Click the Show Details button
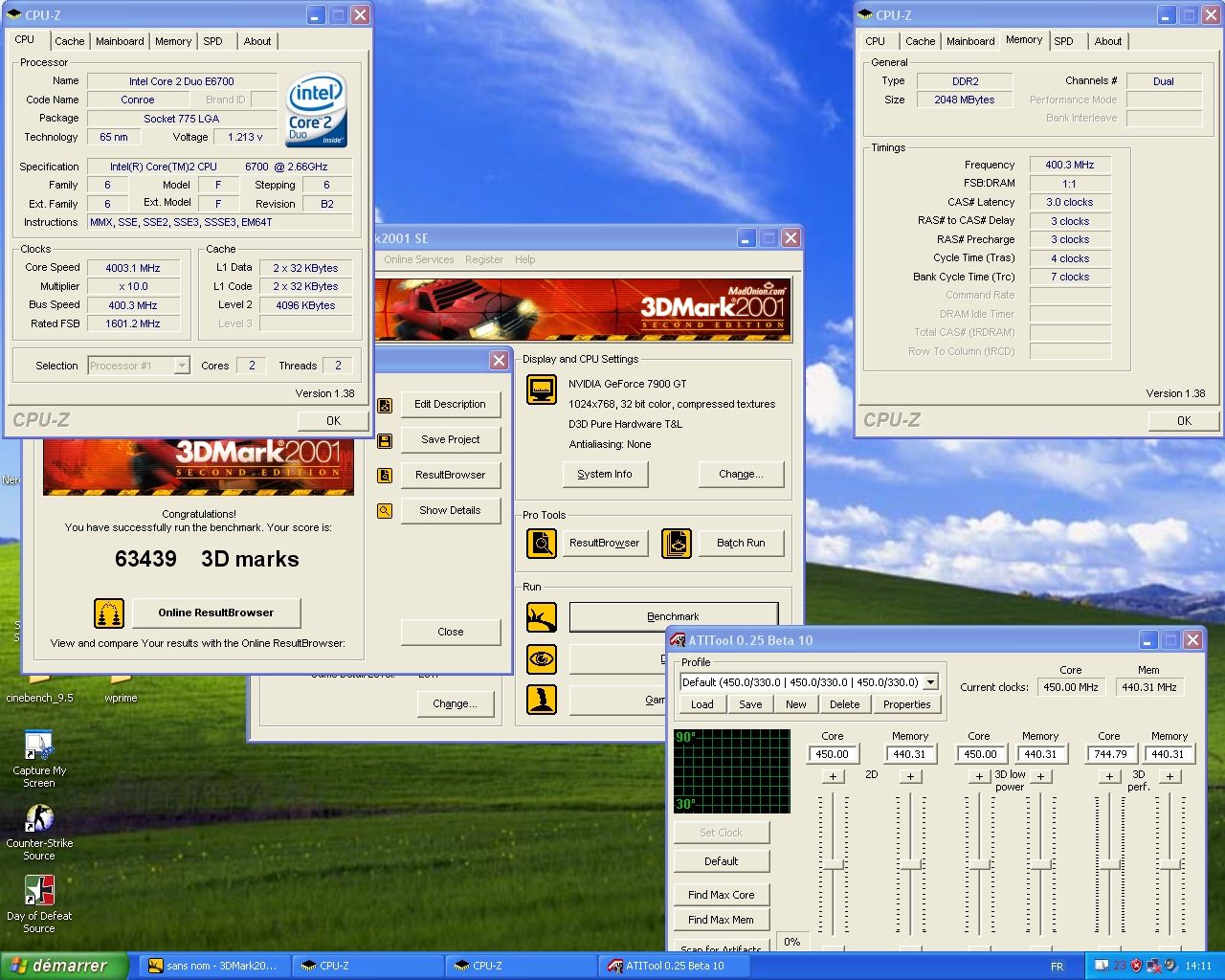This screenshot has width=1225, height=980. pos(450,510)
